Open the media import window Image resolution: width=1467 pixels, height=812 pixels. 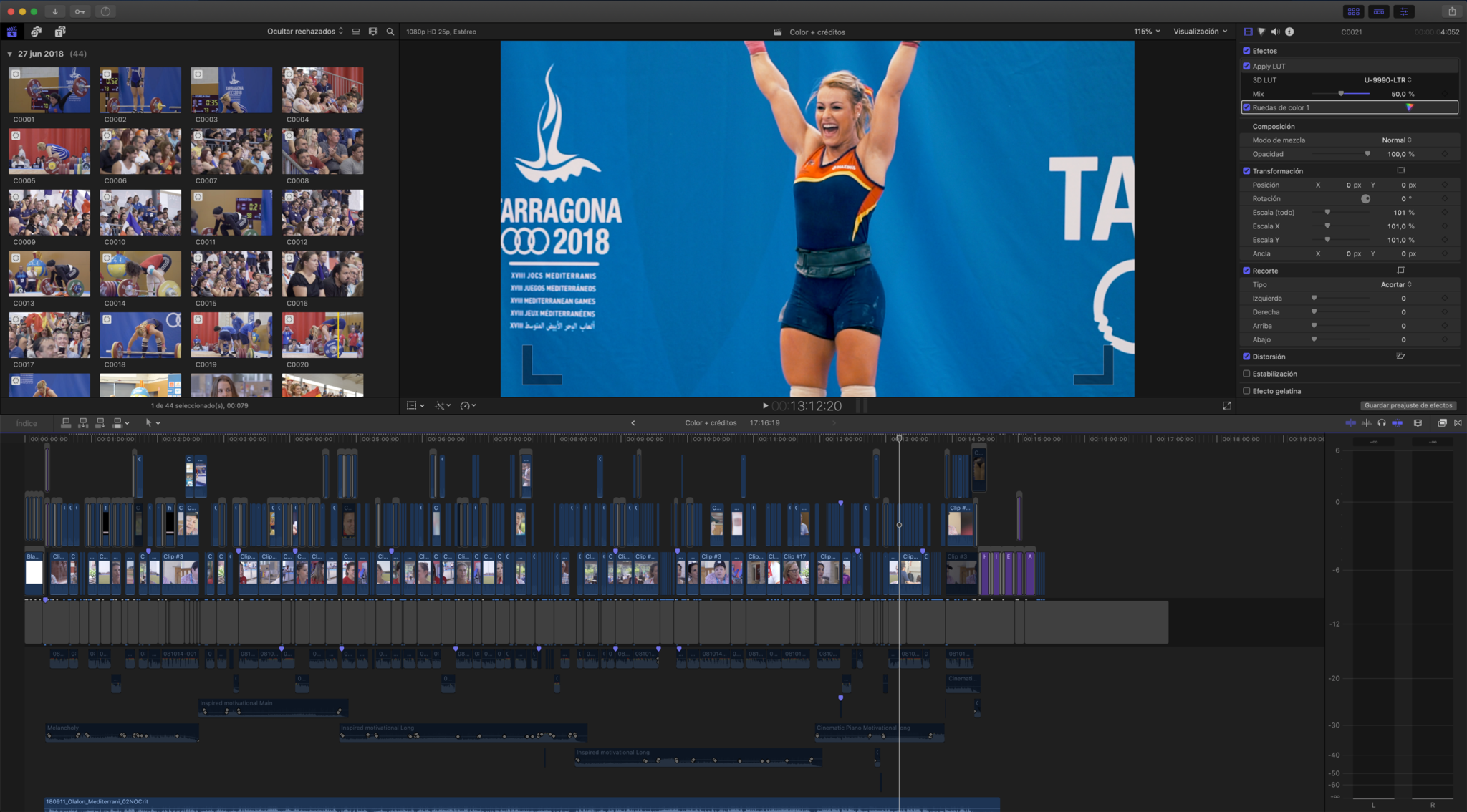click(55, 11)
